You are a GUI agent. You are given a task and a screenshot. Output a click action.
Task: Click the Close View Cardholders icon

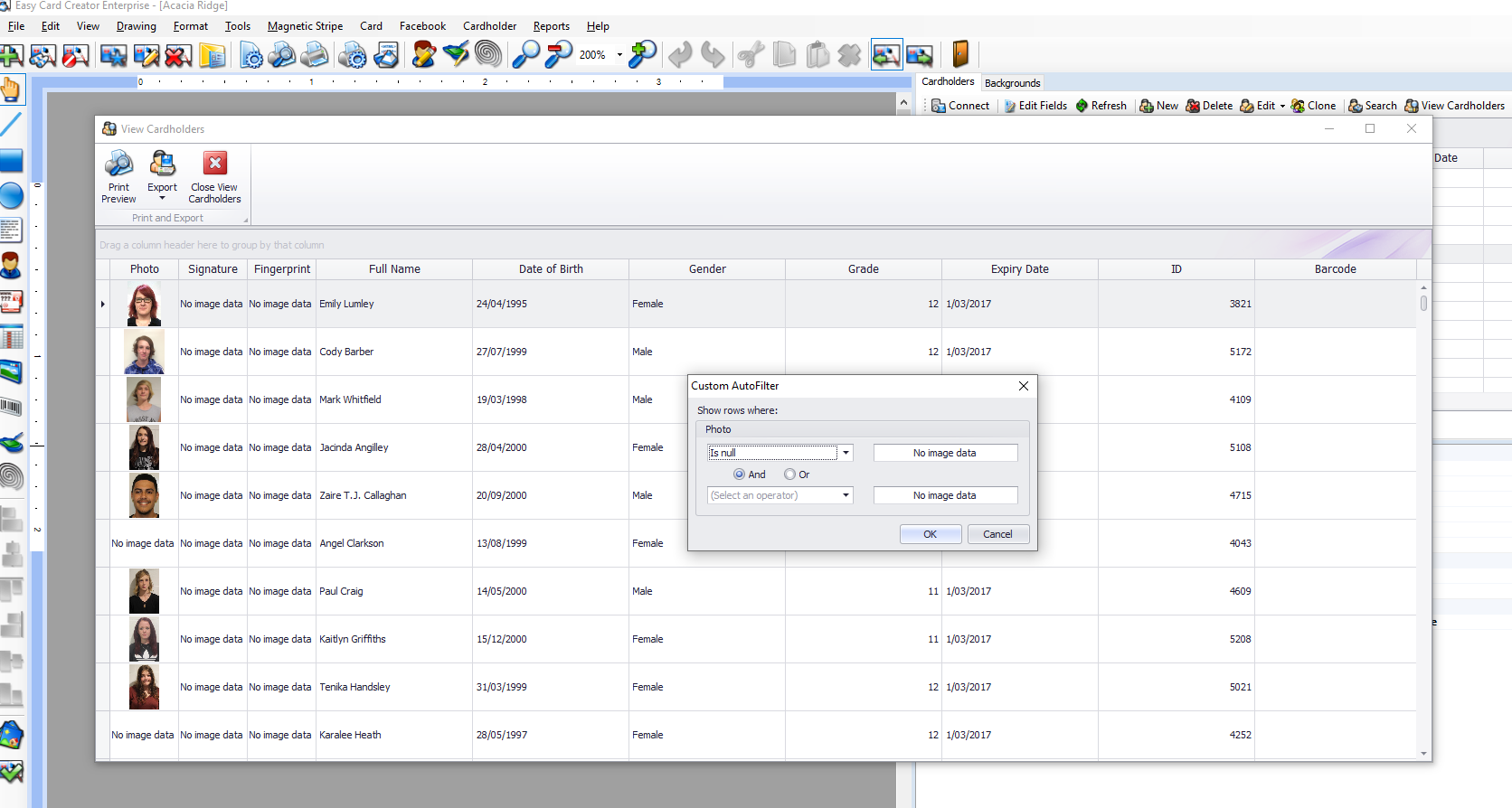[215, 164]
